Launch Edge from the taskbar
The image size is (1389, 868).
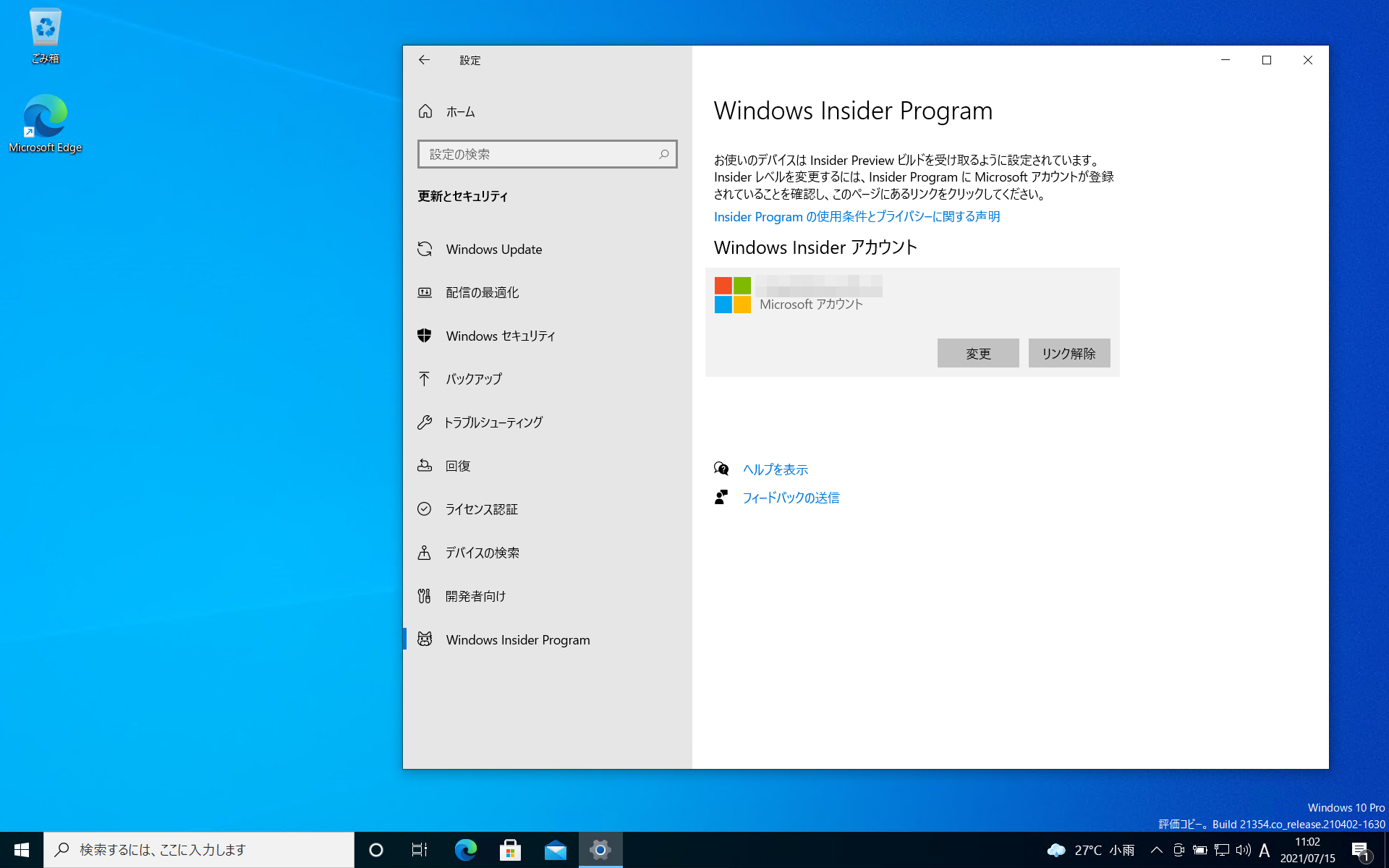click(465, 850)
